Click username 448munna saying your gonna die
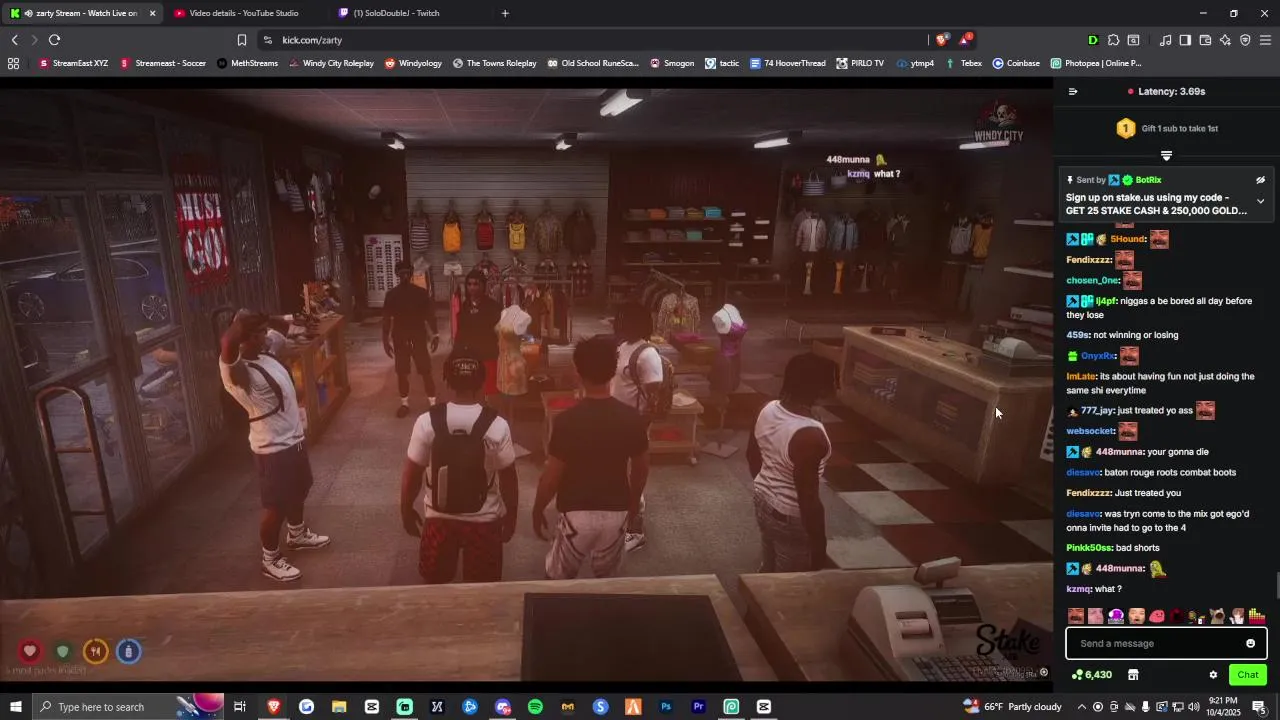This screenshot has width=1280, height=720. [x=1120, y=452]
